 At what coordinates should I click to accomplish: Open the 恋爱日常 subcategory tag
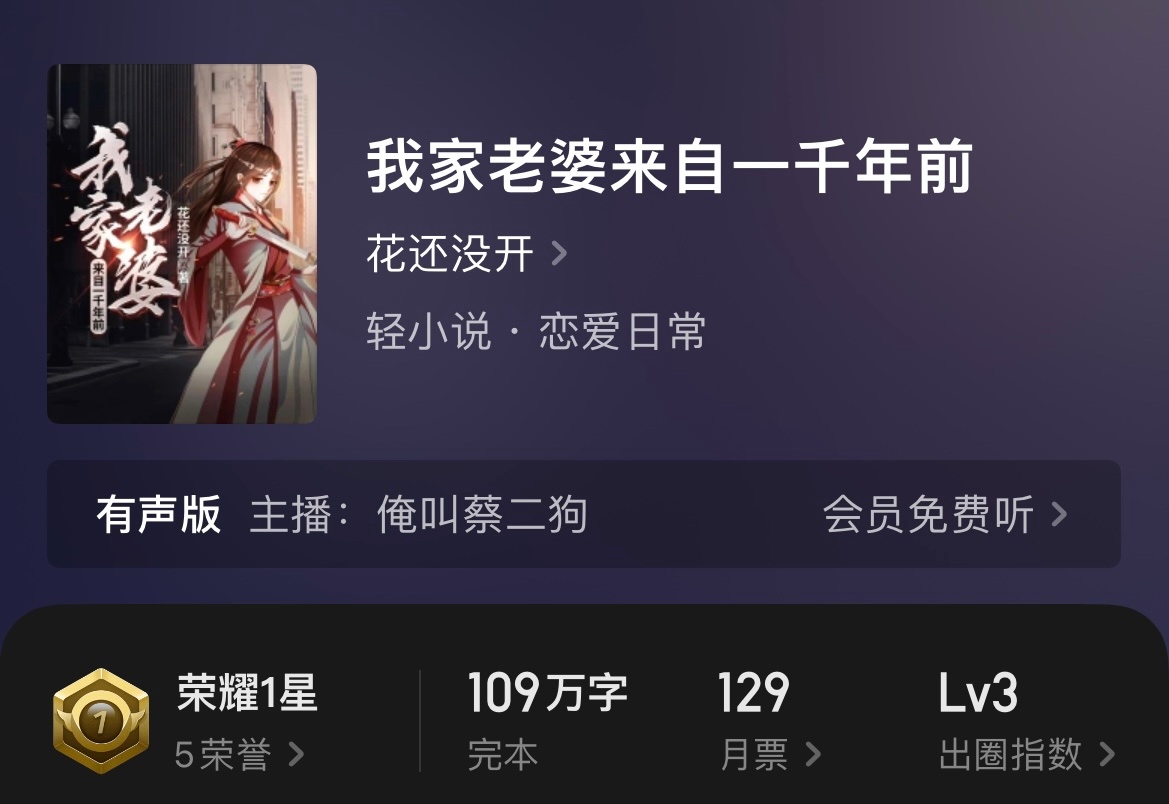[x=623, y=331]
